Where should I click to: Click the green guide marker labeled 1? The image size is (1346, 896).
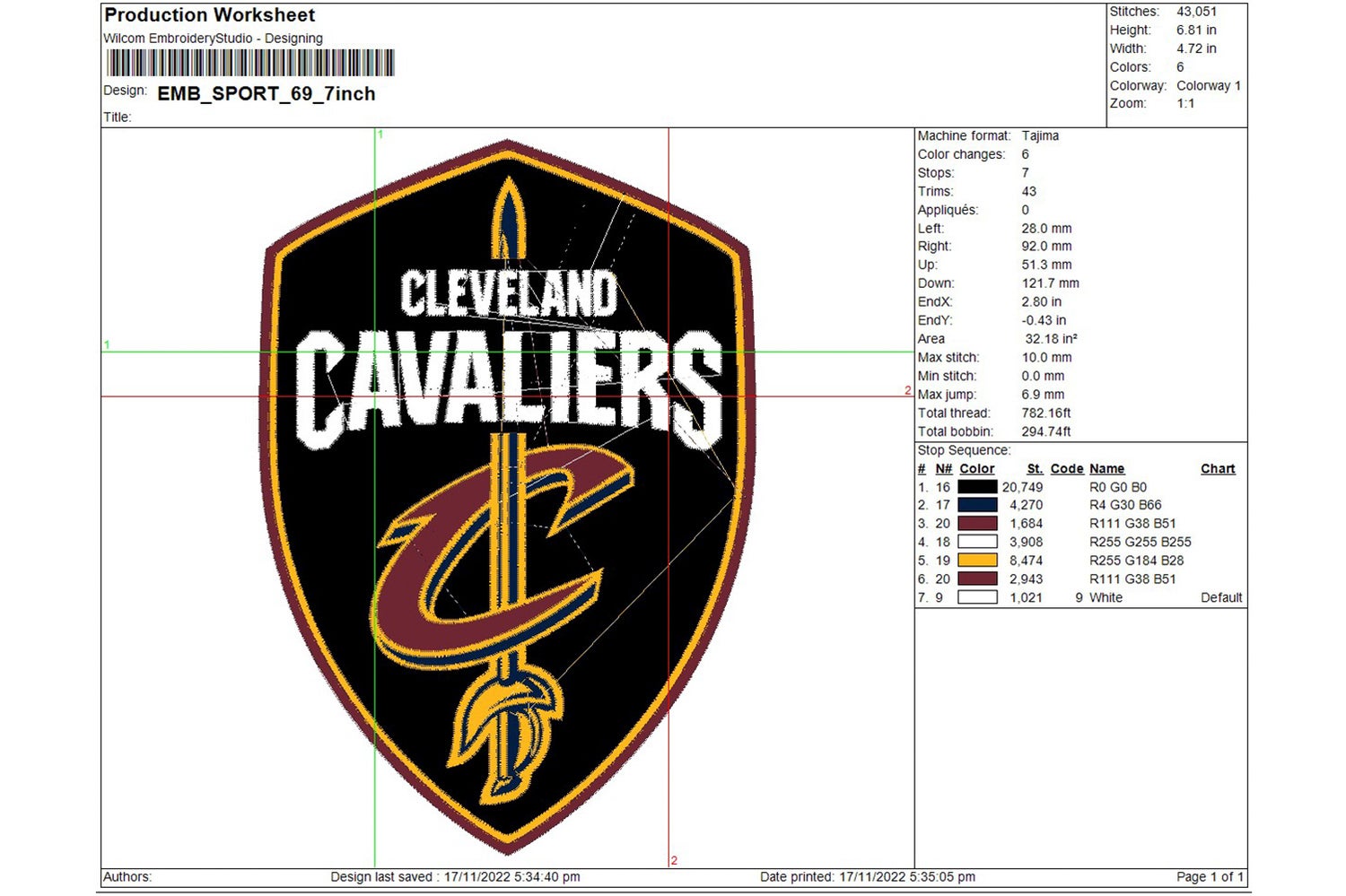click(x=379, y=135)
